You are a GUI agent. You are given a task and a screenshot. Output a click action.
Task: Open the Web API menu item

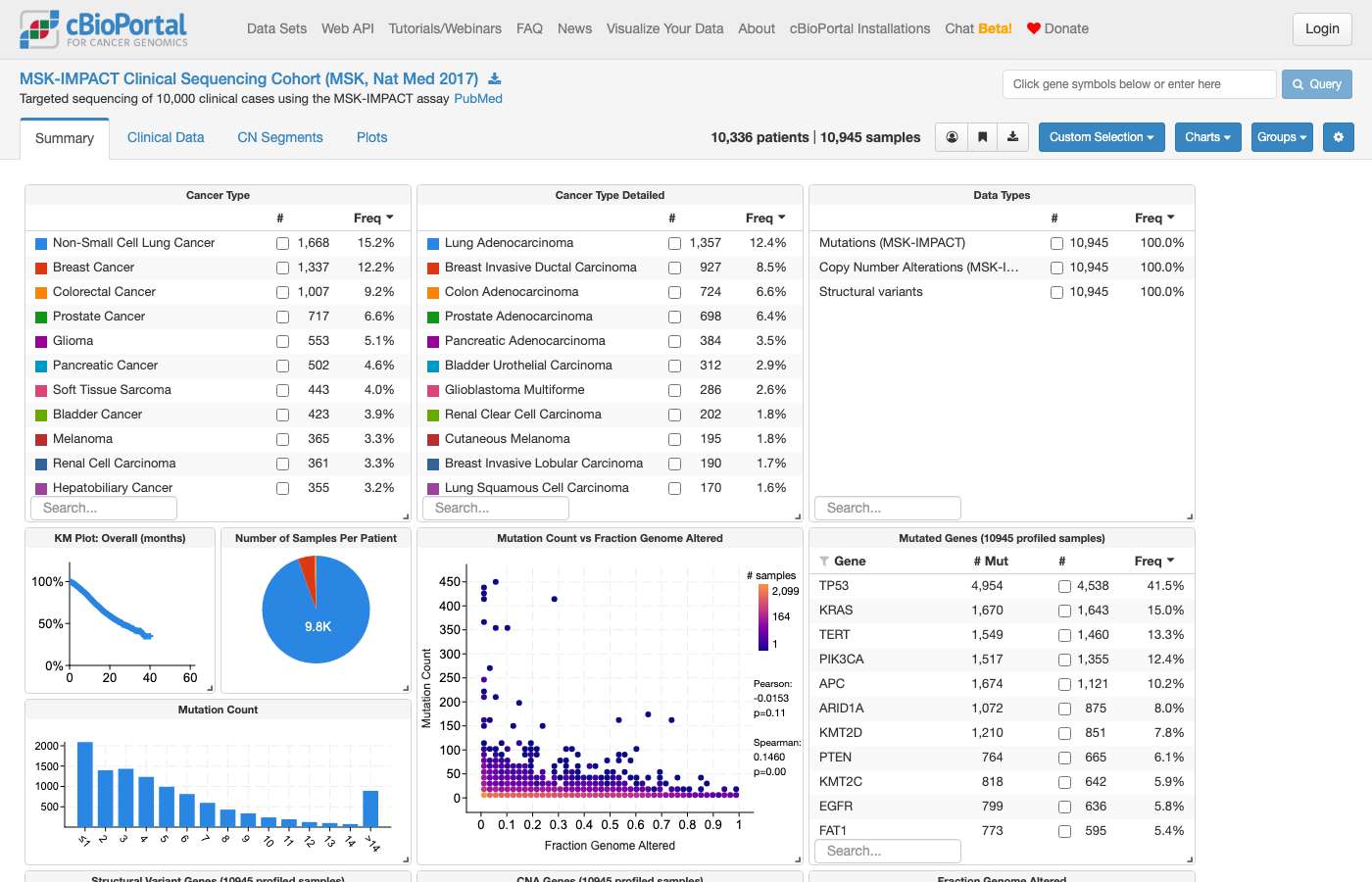pyautogui.click(x=348, y=28)
